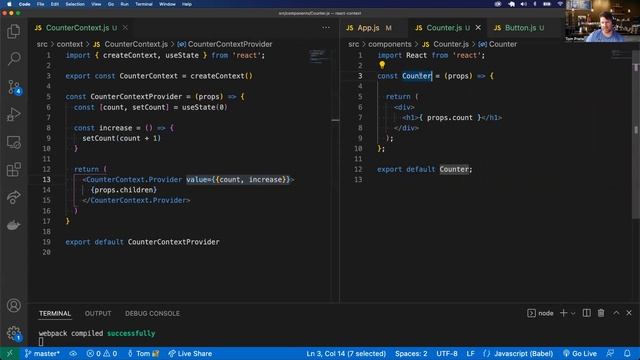Open errors and warnings count
This screenshot has width=640, height=360.
102,353
